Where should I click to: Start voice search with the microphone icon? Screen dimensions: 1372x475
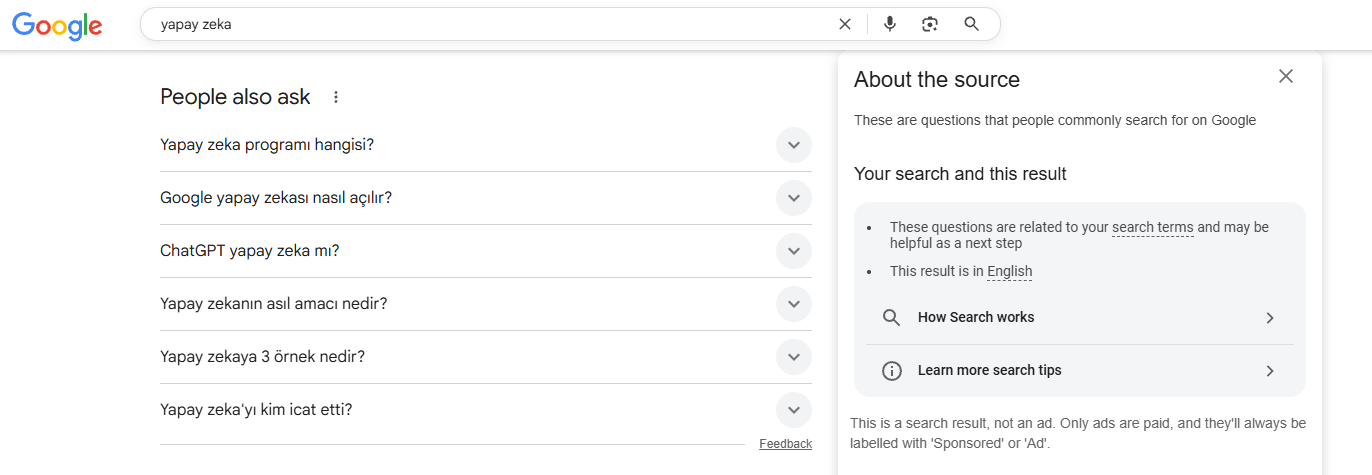890,24
